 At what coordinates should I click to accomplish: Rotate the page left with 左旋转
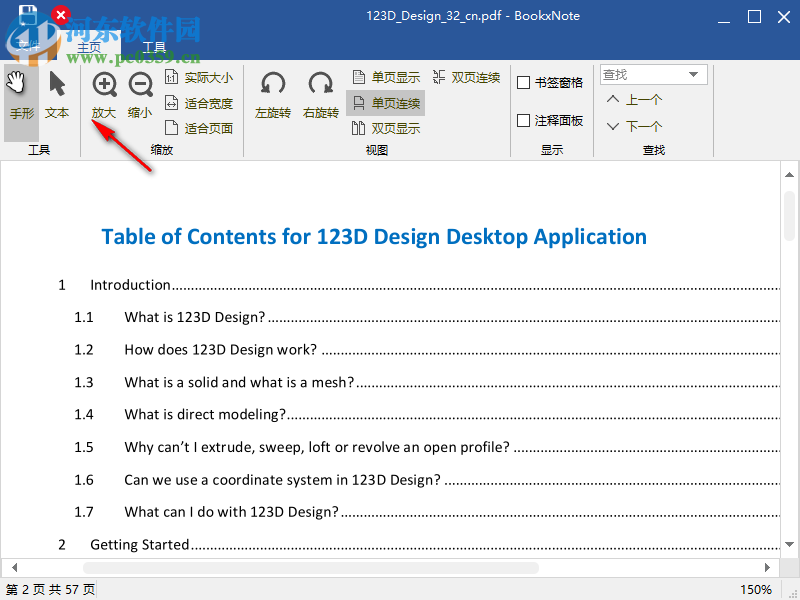pyautogui.click(x=272, y=95)
